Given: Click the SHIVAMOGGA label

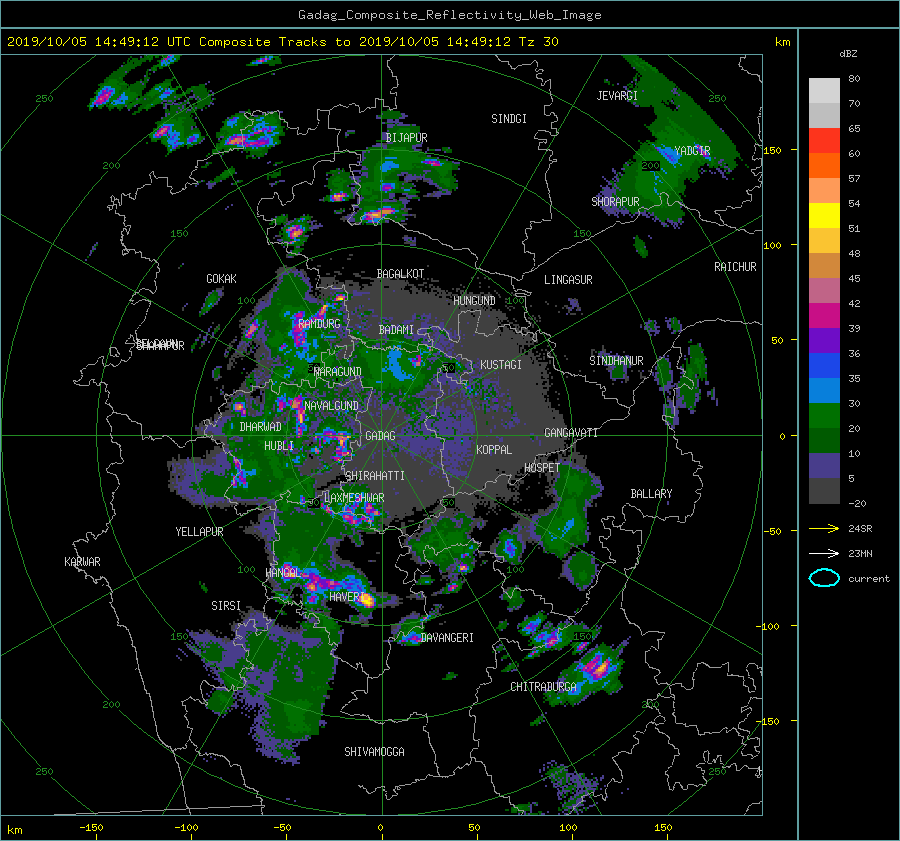Looking at the screenshot, I should pos(374,751).
